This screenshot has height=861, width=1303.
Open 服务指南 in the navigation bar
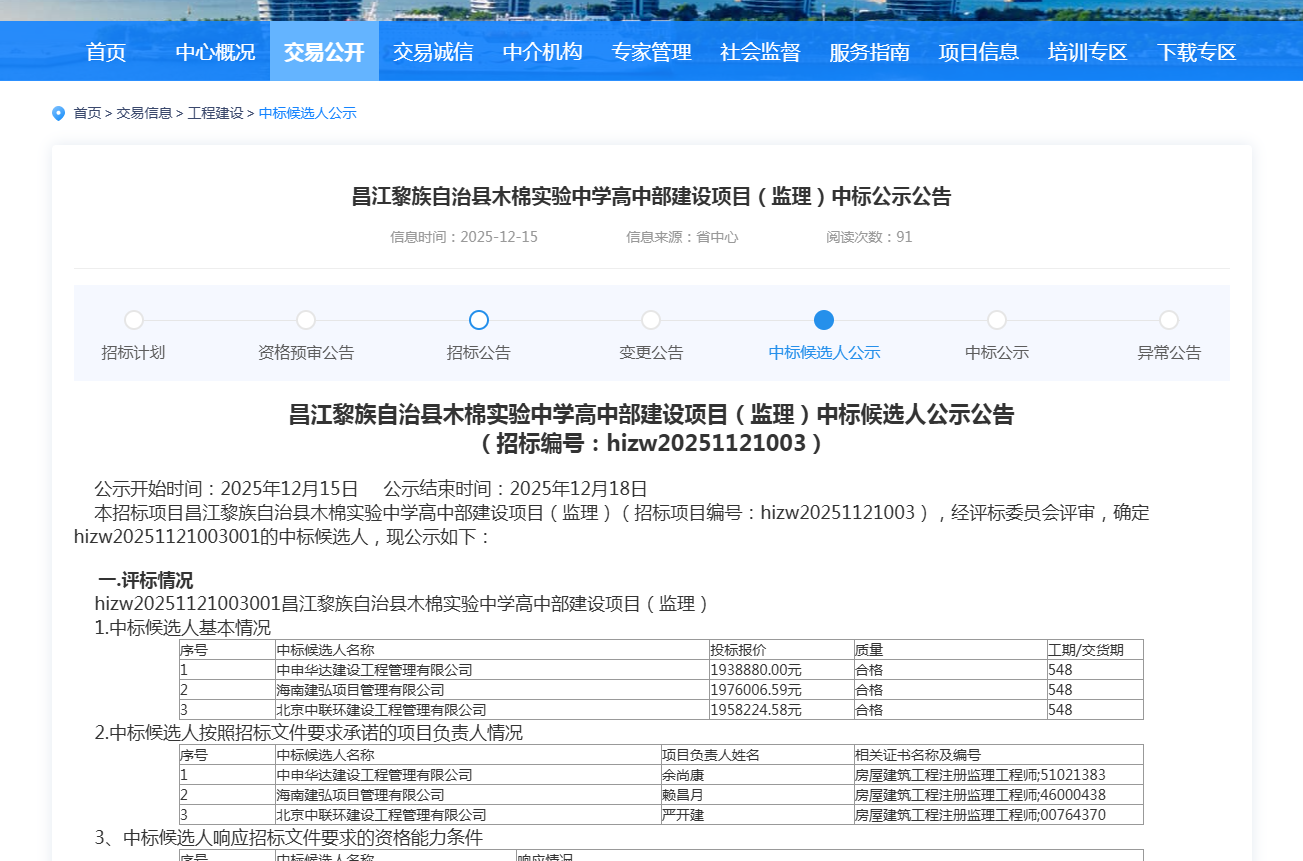(869, 52)
